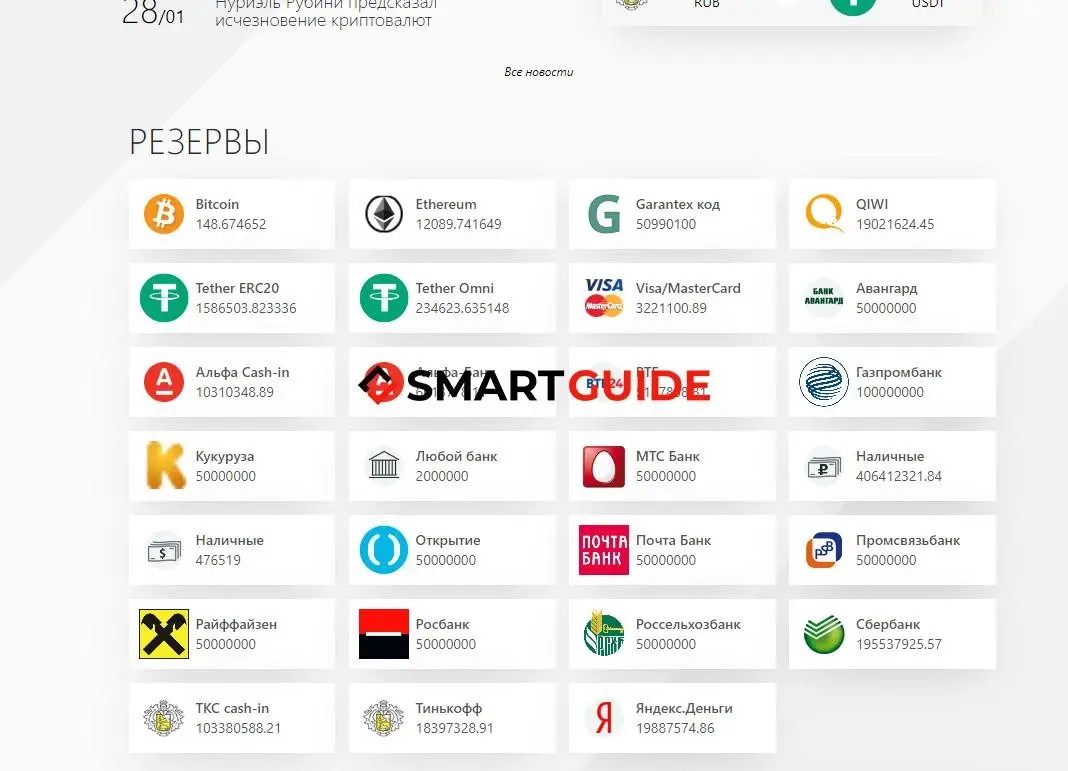Image resolution: width=1068 pixels, height=771 pixels.
Task: Select the Кукуруза reserve tile
Action: (231, 465)
